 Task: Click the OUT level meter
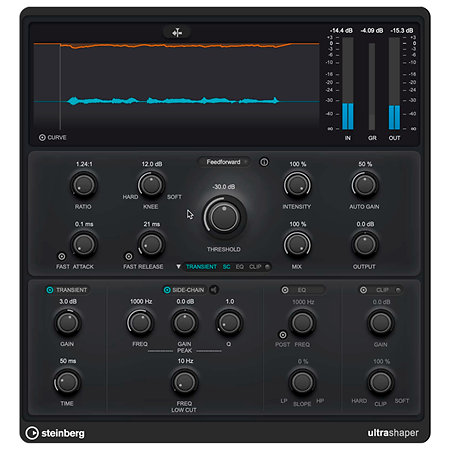pos(394,83)
